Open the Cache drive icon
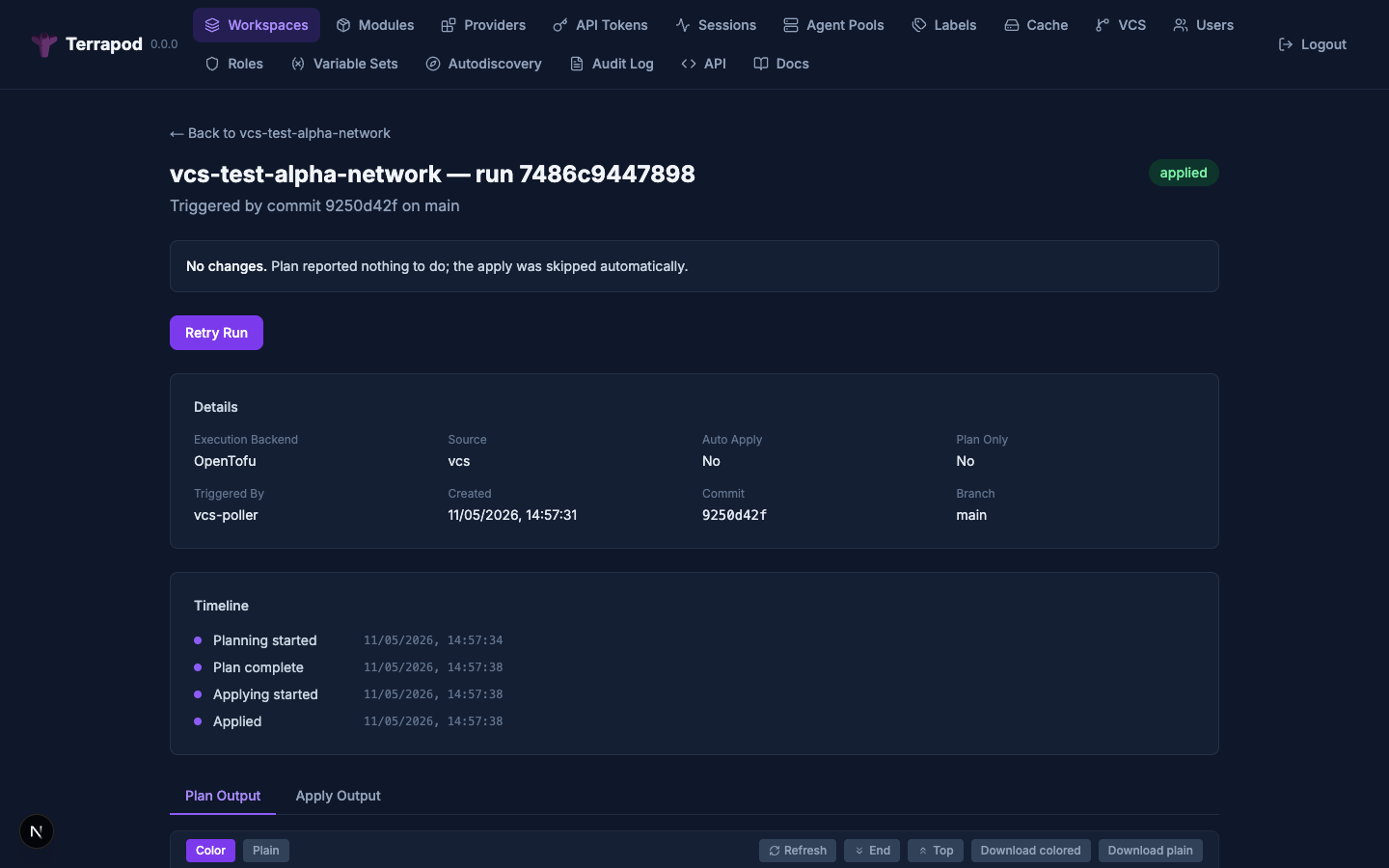This screenshot has height=868, width=1389. tap(1012, 25)
